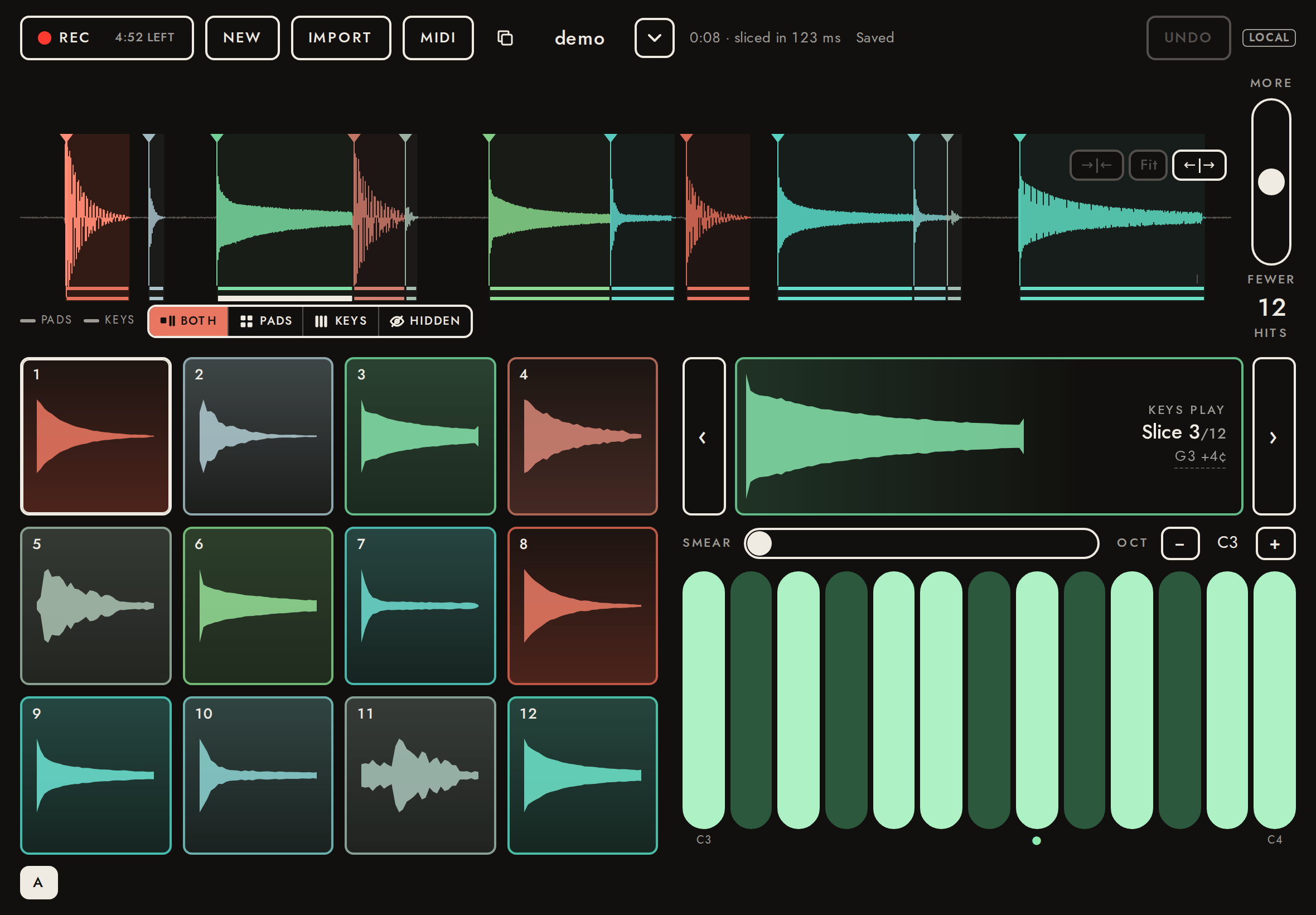Trigger pad 1 waveform
Image resolution: width=1316 pixels, height=915 pixels.
coord(96,436)
